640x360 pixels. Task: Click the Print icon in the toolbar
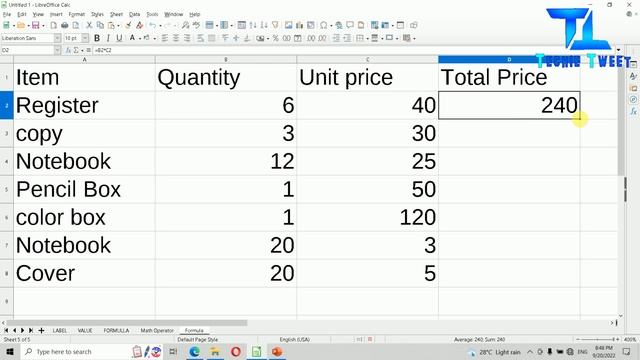coord(64,25)
